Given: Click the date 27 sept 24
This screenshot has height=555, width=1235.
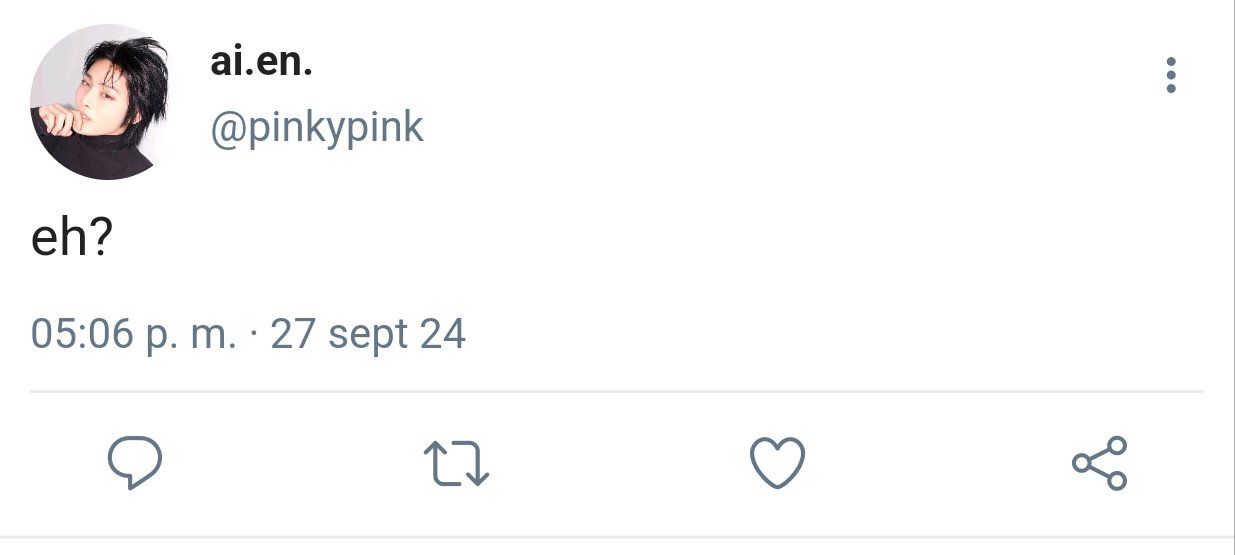Looking at the screenshot, I should point(368,334).
